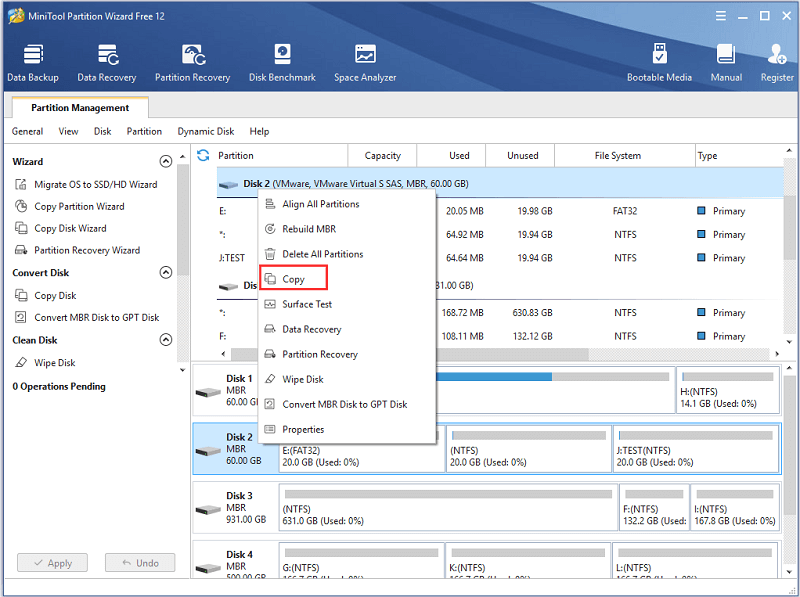Refresh the partition list

click(203, 155)
